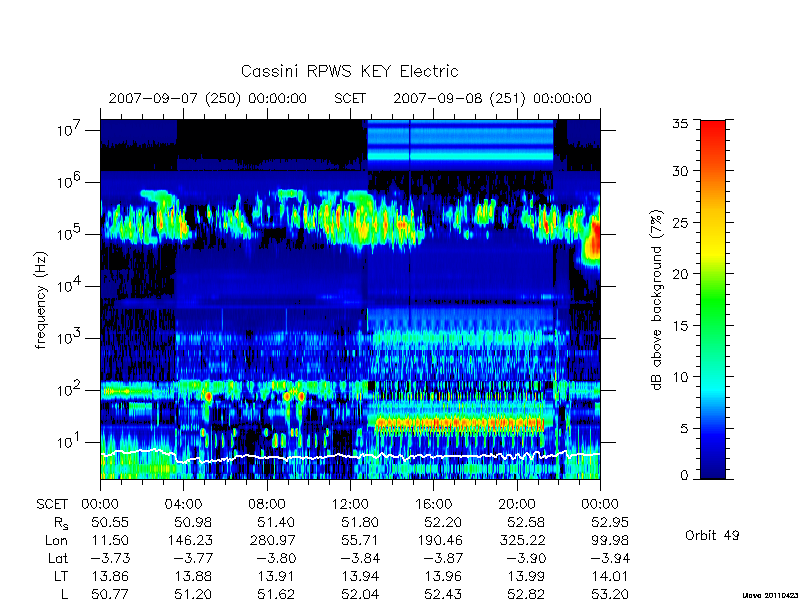Click the Lon row header
800x600 pixels.
57,540
